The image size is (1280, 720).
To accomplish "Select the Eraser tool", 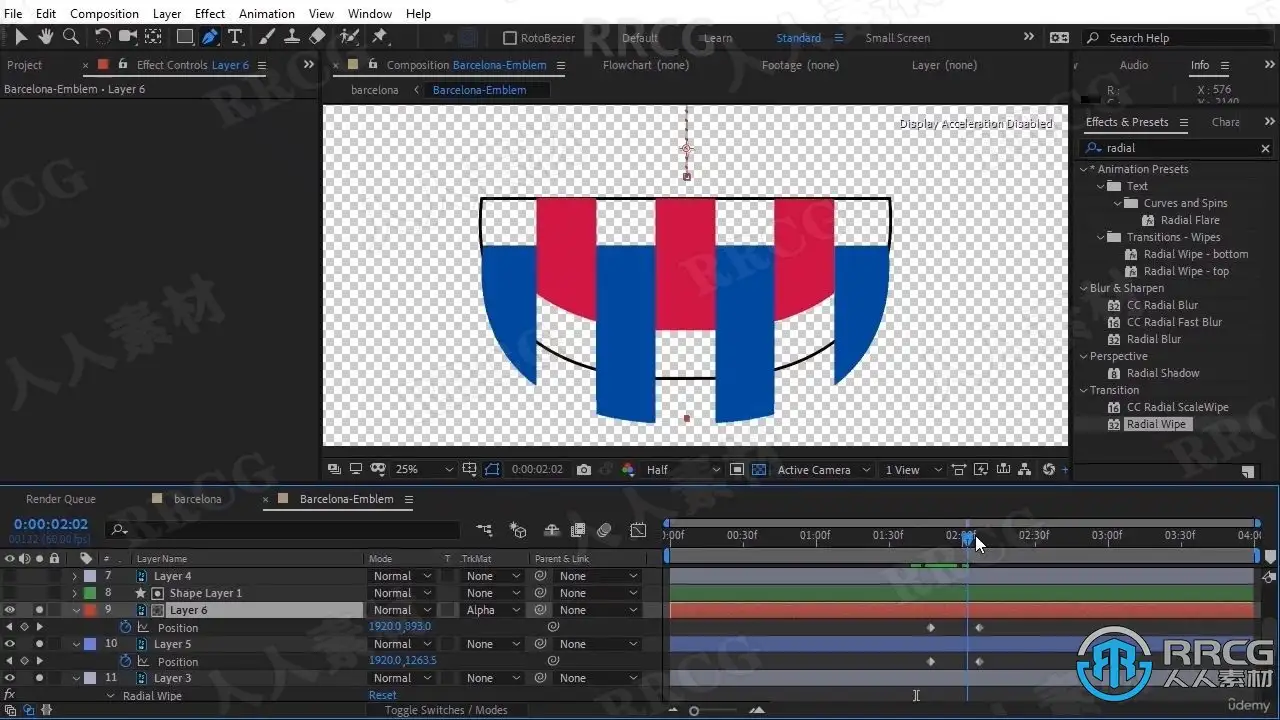I will 317,37.
